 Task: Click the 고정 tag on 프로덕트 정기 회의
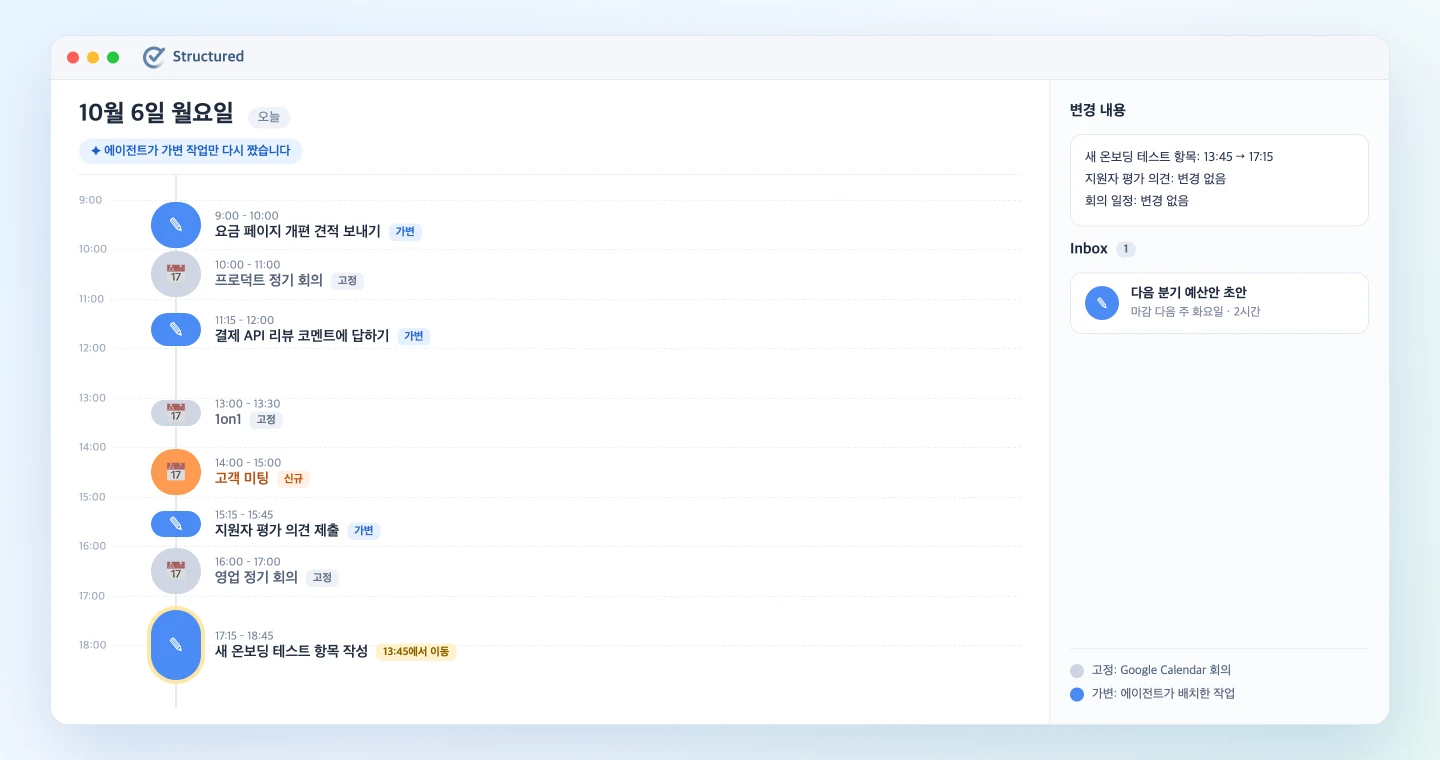click(347, 281)
